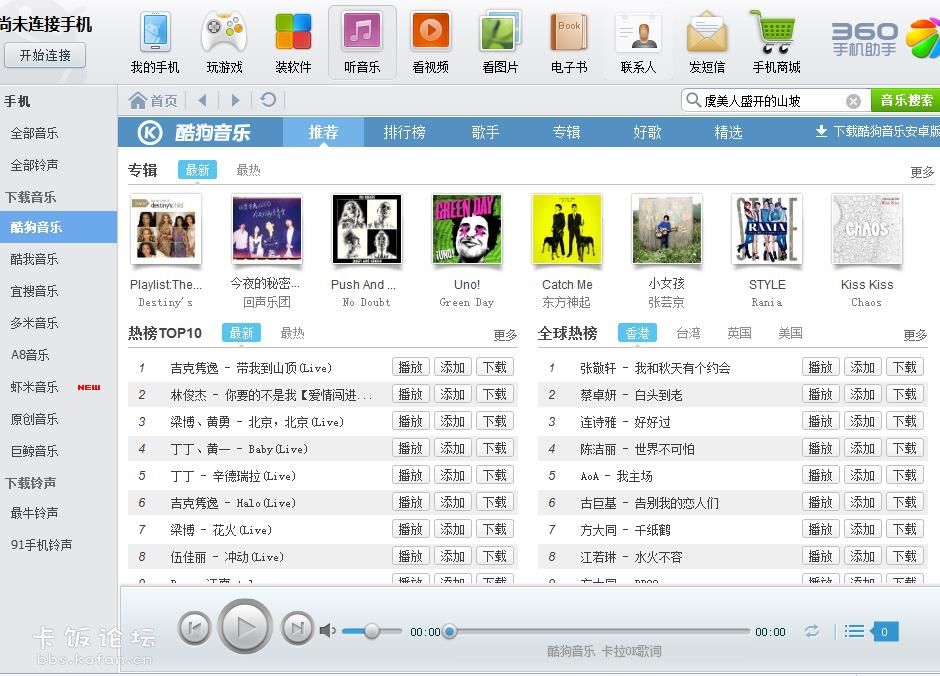Select 台湾 in 全球热榜
940x676 pixels.
tap(688, 333)
